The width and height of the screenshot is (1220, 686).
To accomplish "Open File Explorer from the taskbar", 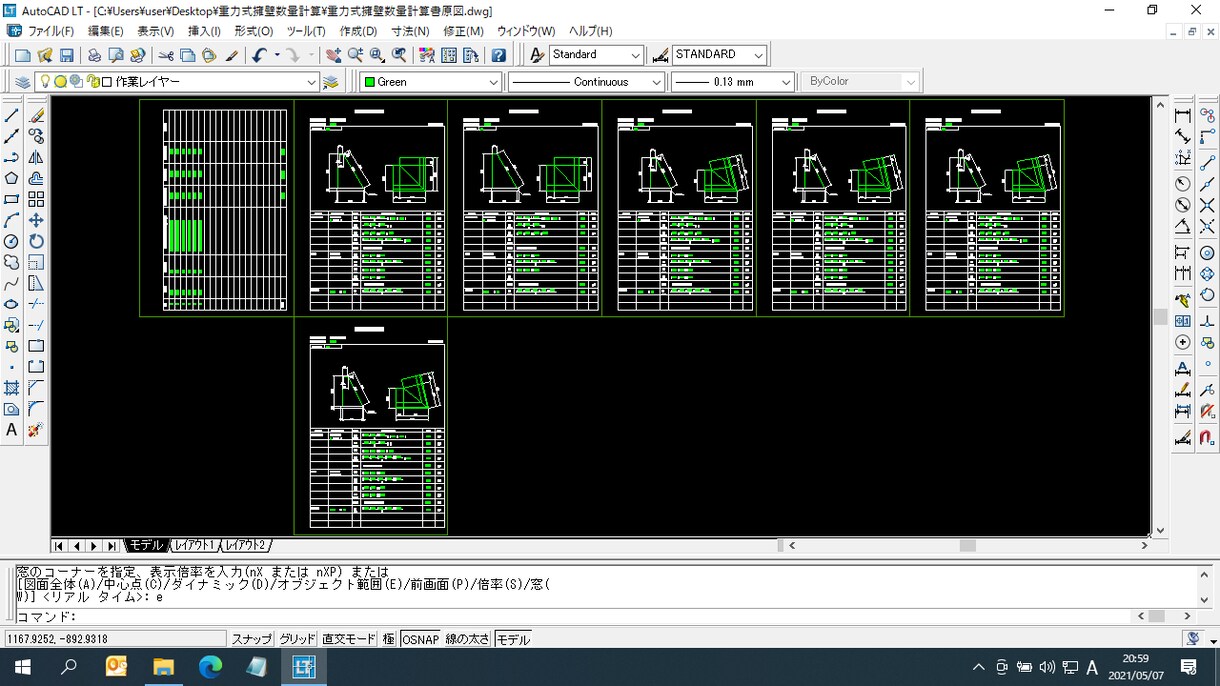I will [x=163, y=667].
